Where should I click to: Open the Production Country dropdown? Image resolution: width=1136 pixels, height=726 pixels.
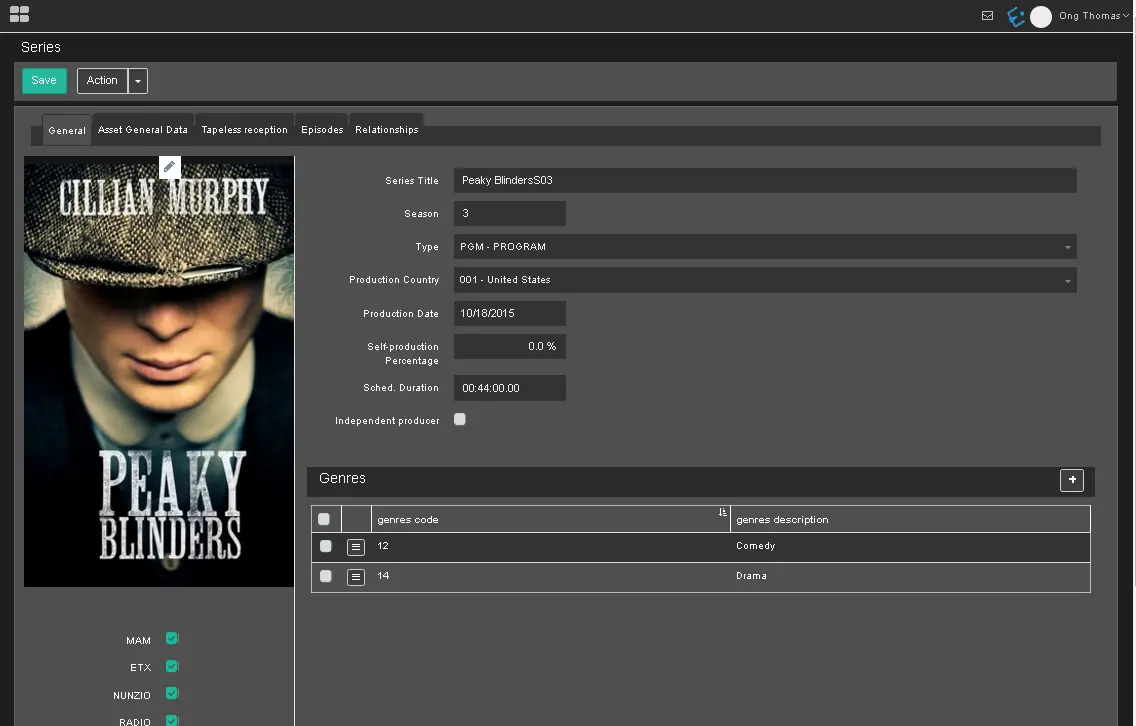tap(1067, 281)
